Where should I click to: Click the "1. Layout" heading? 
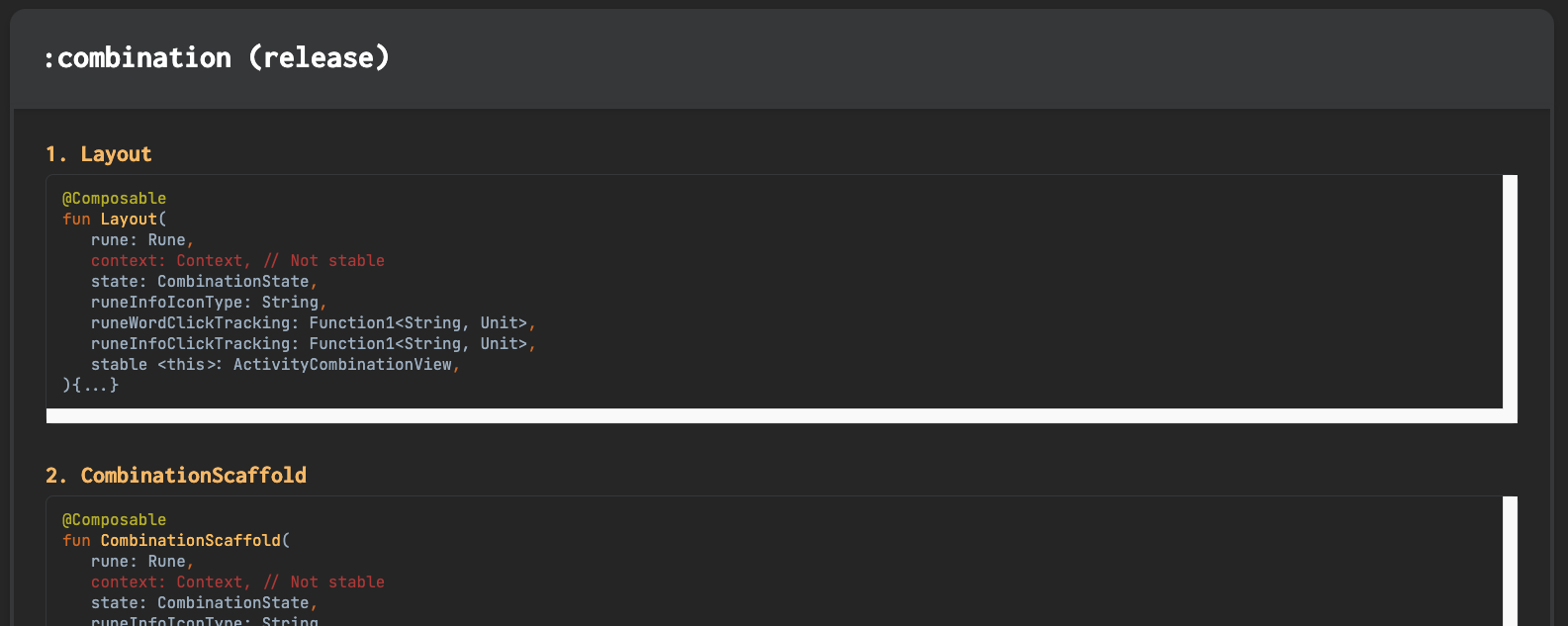[99, 154]
